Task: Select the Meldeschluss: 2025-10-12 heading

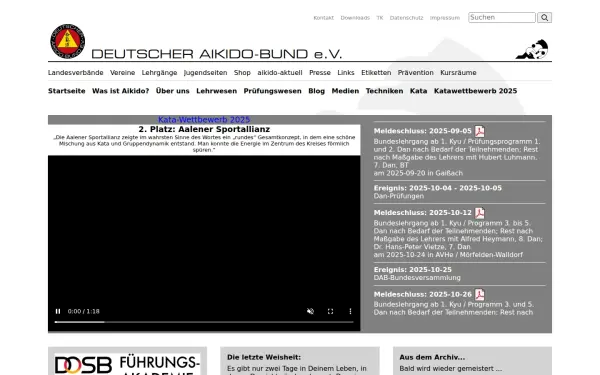Action: click(x=422, y=213)
